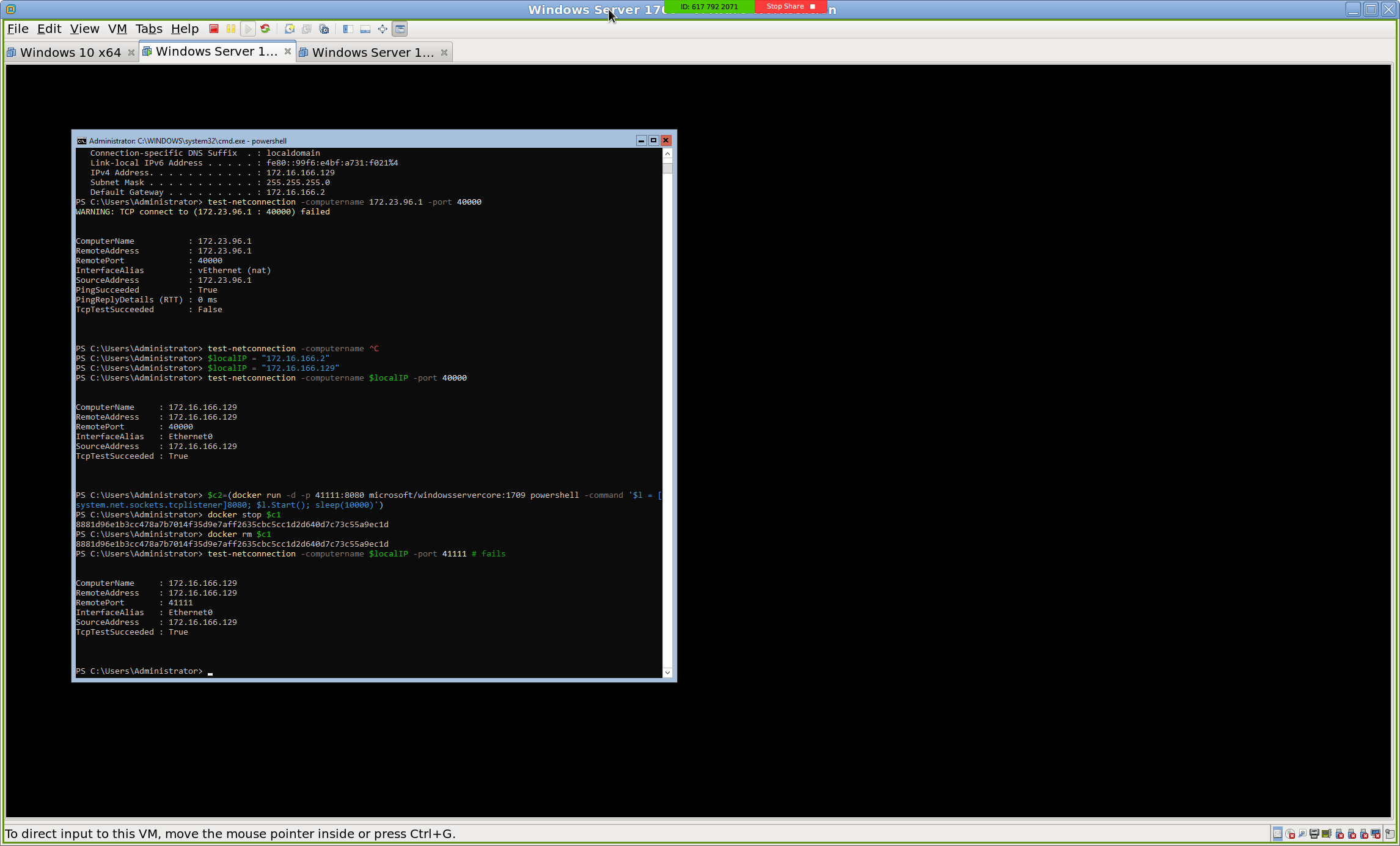1400x846 pixels.
Task: Open the Snapshot Manager
Action: pyautogui.click(x=324, y=29)
